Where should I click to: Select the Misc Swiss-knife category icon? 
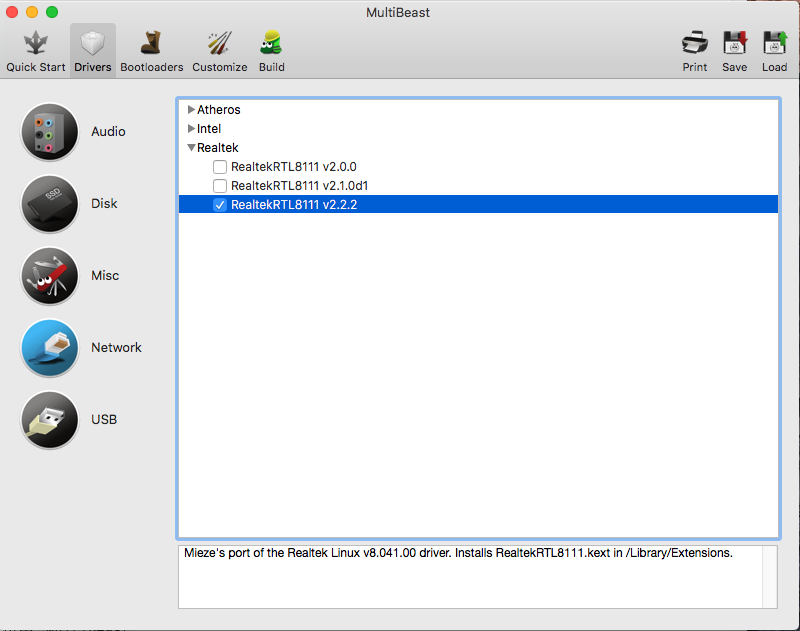pyautogui.click(x=49, y=276)
